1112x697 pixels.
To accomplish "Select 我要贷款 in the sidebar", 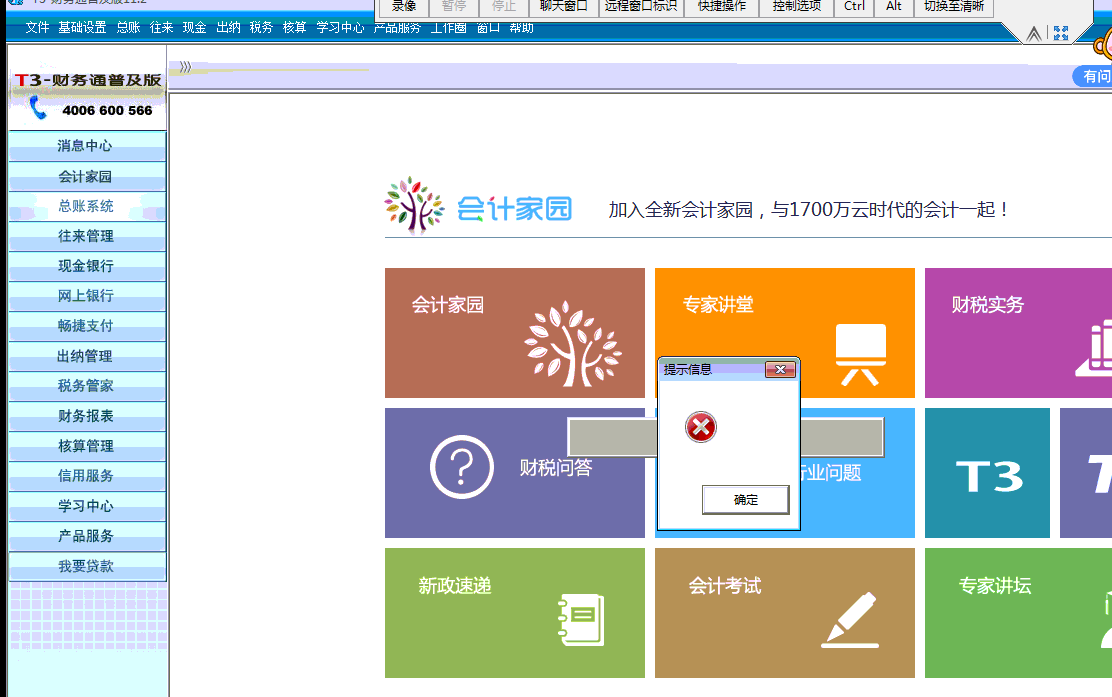I will tap(87, 567).
